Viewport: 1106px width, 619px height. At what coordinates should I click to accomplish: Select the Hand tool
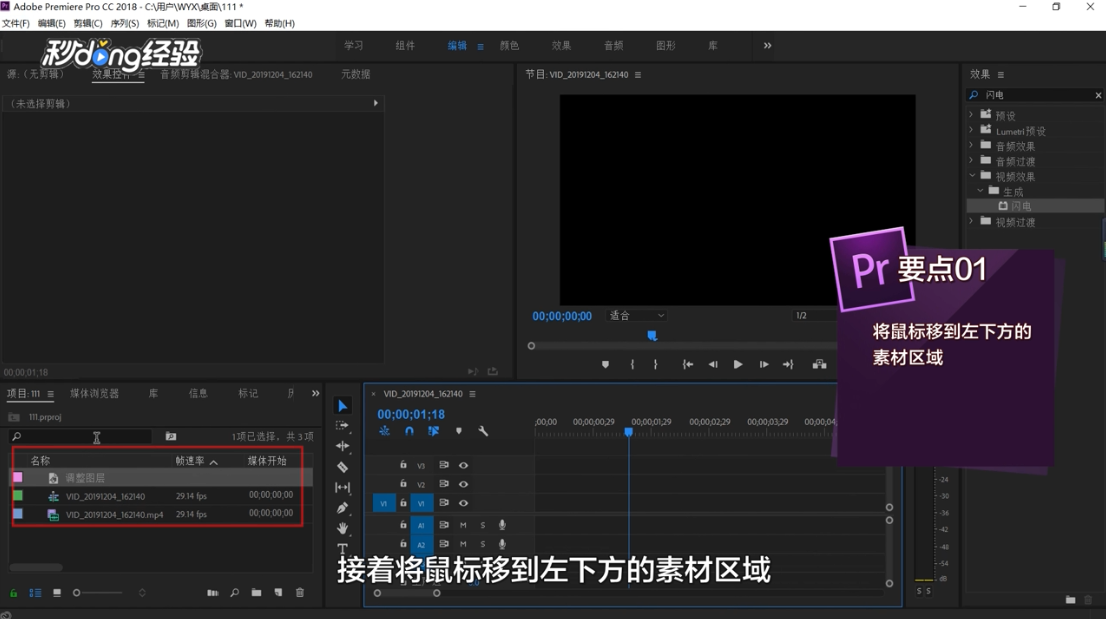tap(342, 528)
